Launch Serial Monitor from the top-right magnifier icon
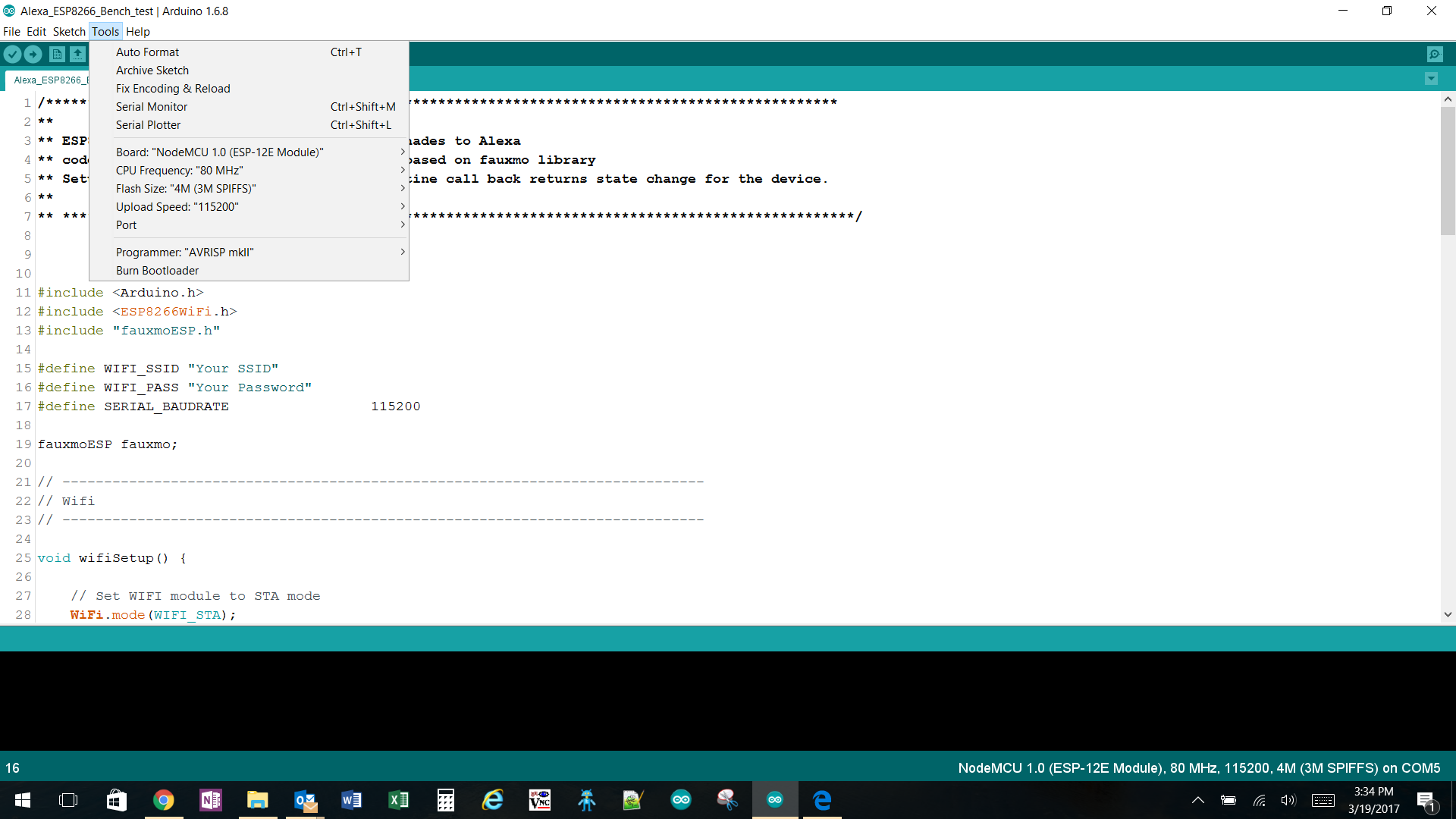 pos(1436,54)
